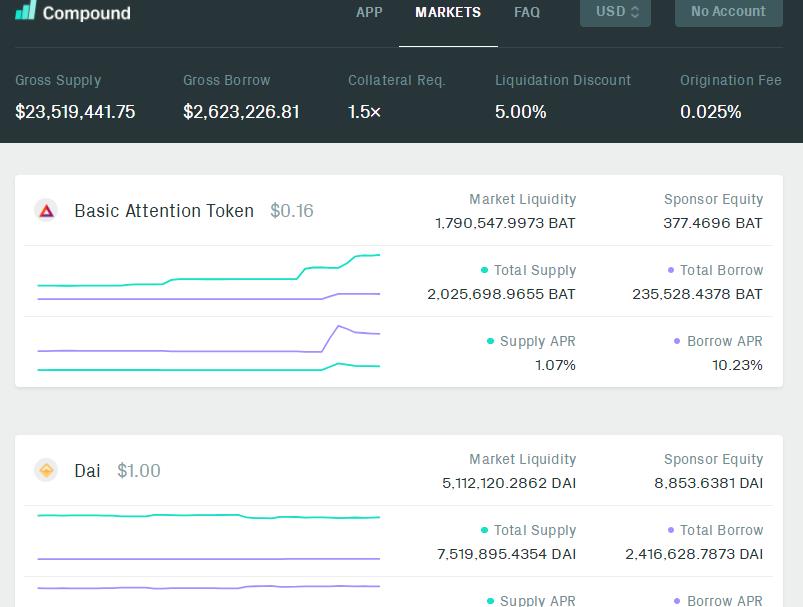Click the Gross Supply label

(58, 80)
